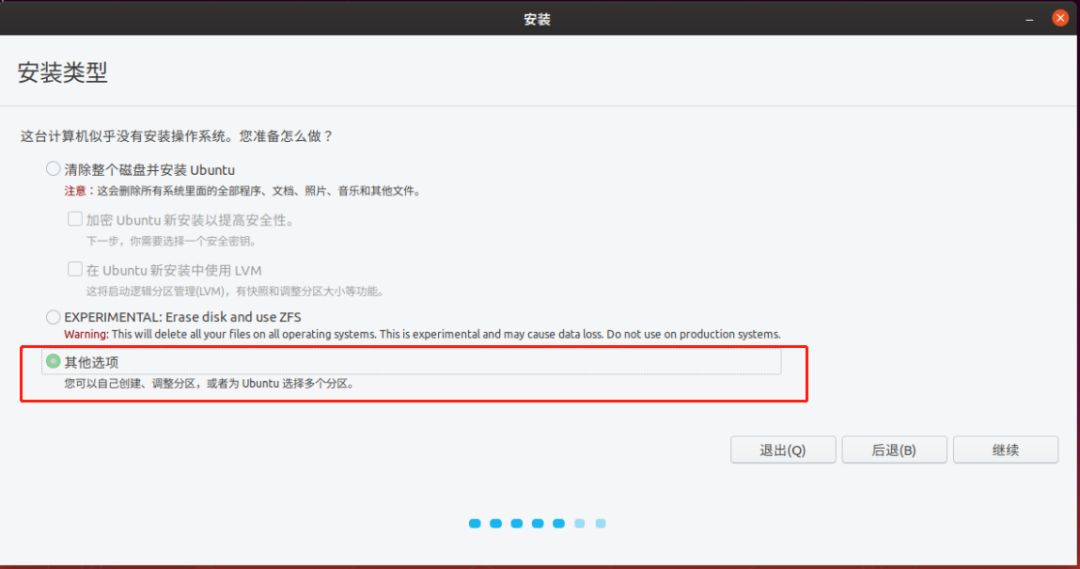Enable the use LVM with new Ubuntu checkbox
Screen dimensions: 1080x569
pyautogui.click(x=75, y=269)
